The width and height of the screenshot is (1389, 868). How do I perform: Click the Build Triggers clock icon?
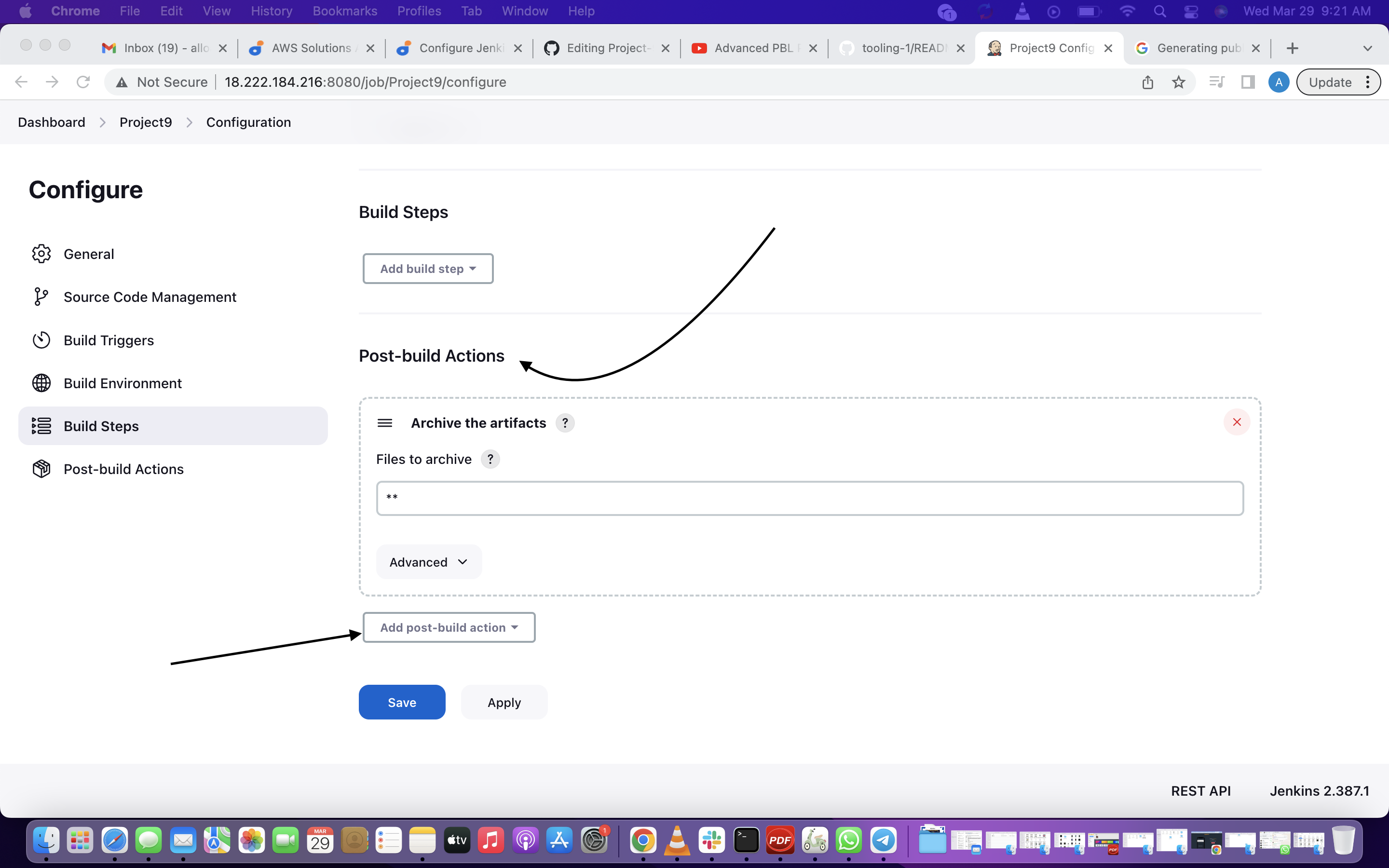(x=41, y=340)
